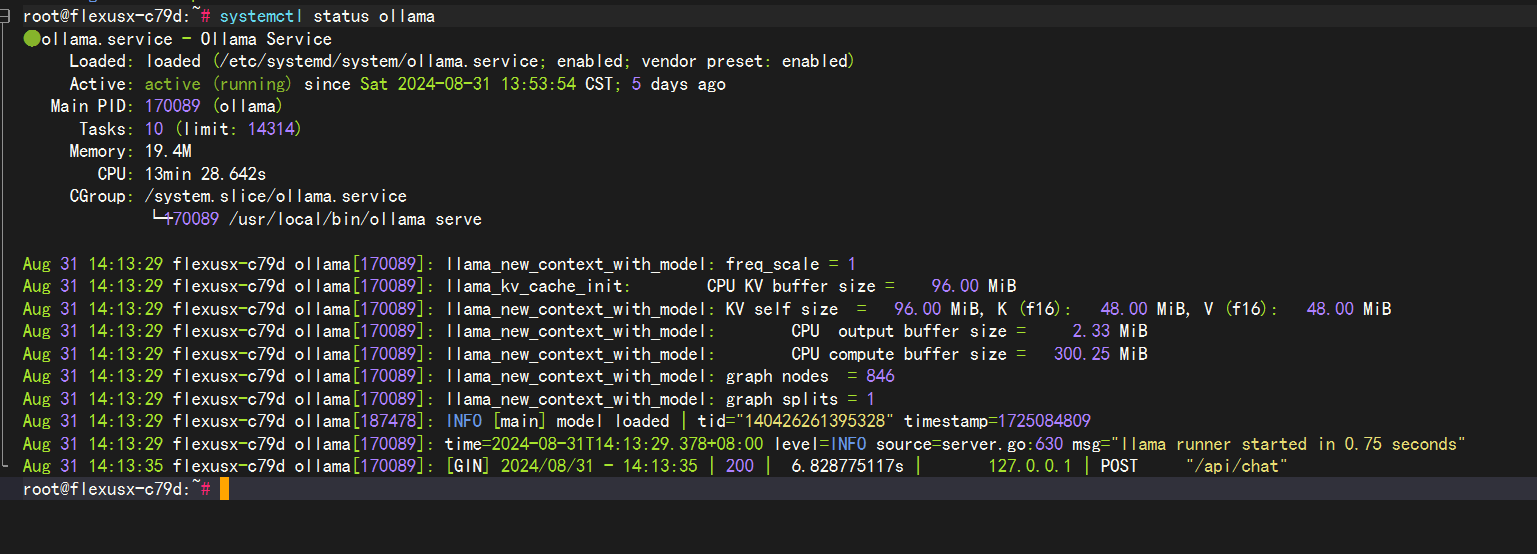Select the 'ollama.service - Ollama Service' title
The image size is (1537, 554).
pos(186,39)
